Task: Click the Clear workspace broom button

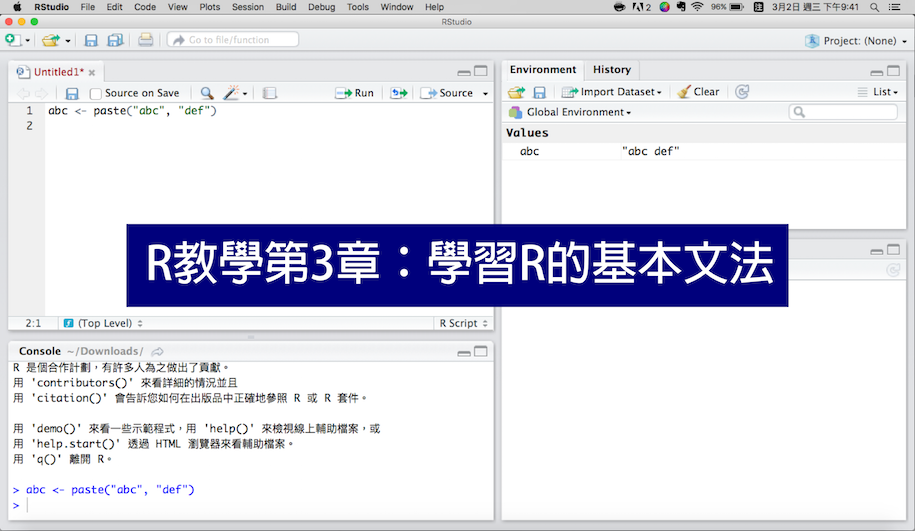Action: coord(698,92)
